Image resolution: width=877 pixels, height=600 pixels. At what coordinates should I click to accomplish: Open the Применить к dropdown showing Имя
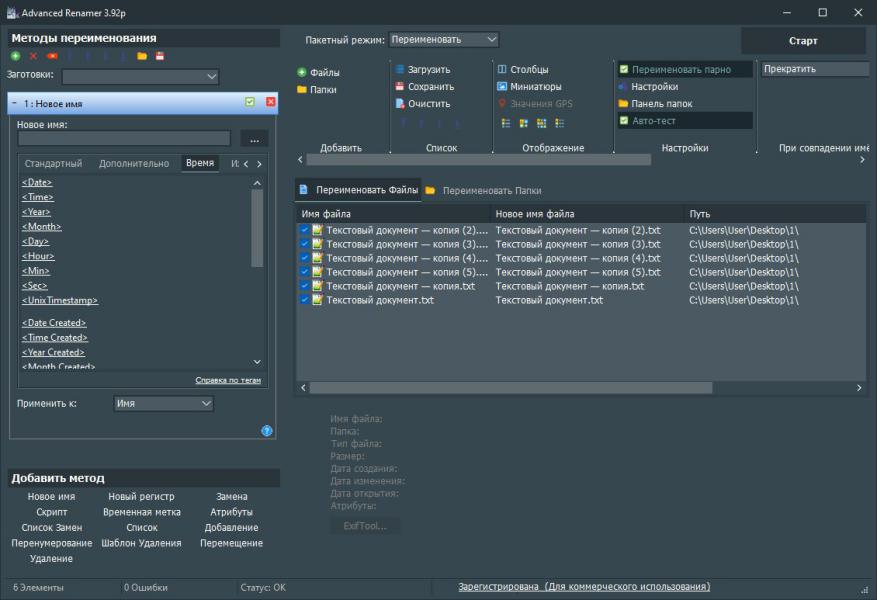pyautogui.click(x=163, y=403)
